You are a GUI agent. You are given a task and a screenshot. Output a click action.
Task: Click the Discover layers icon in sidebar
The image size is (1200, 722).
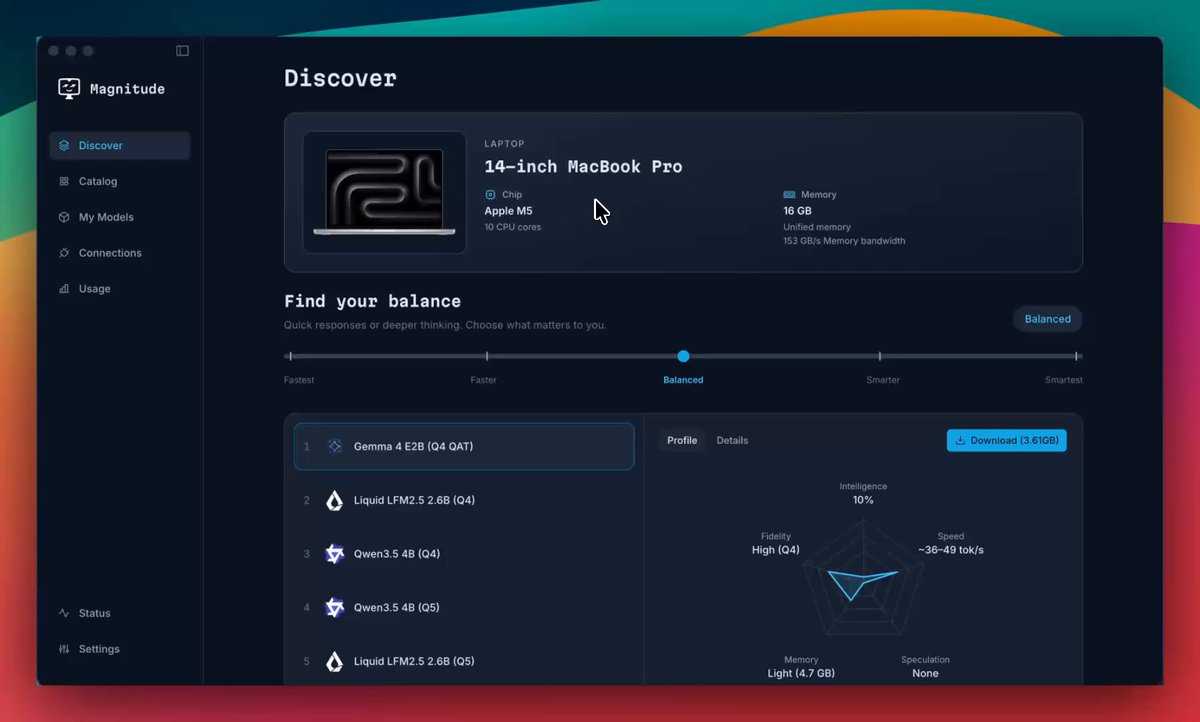64,146
